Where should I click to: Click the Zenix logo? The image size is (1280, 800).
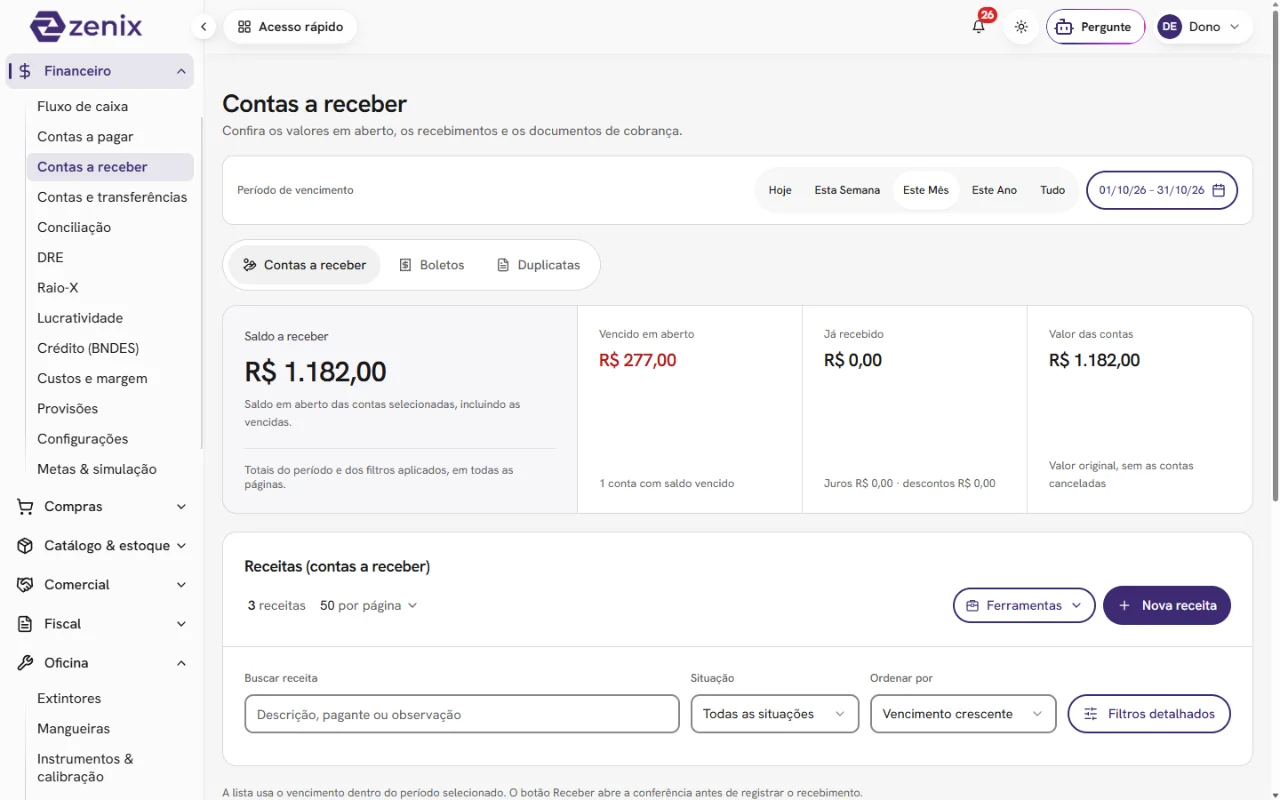point(86,27)
